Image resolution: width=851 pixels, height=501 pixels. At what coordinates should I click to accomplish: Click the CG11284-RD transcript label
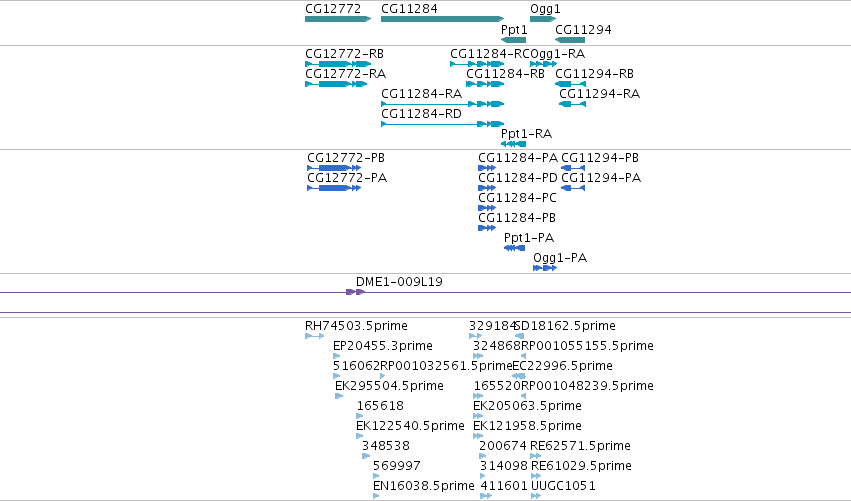click(422, 114)
